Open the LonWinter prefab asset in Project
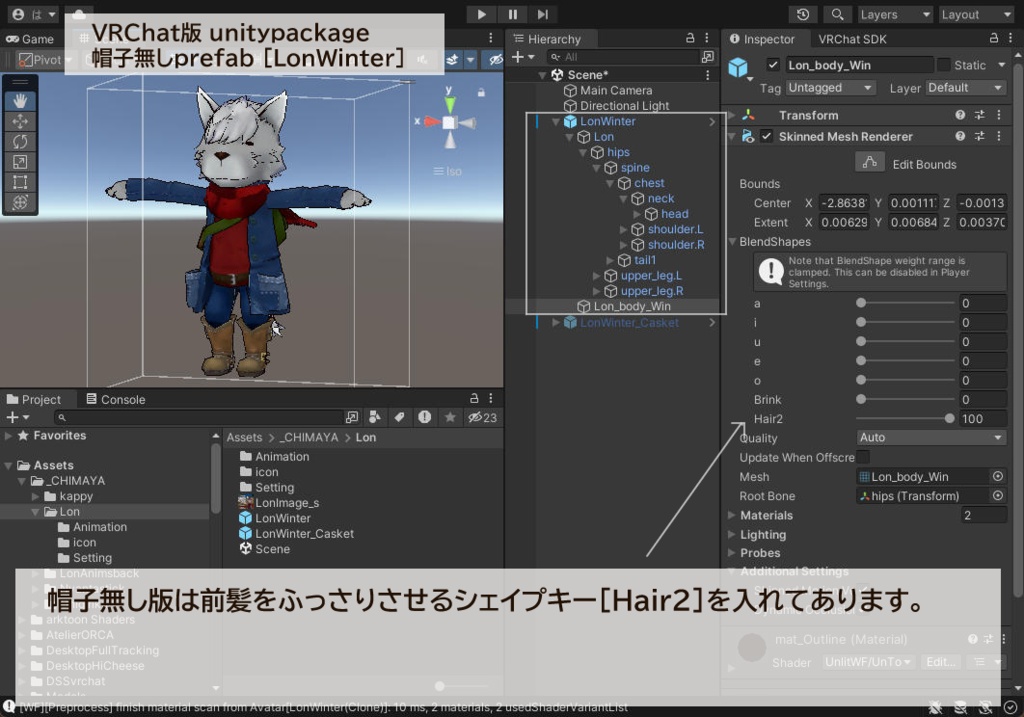This screenshot has width=1024, height=717. click(x=274, y=518)
